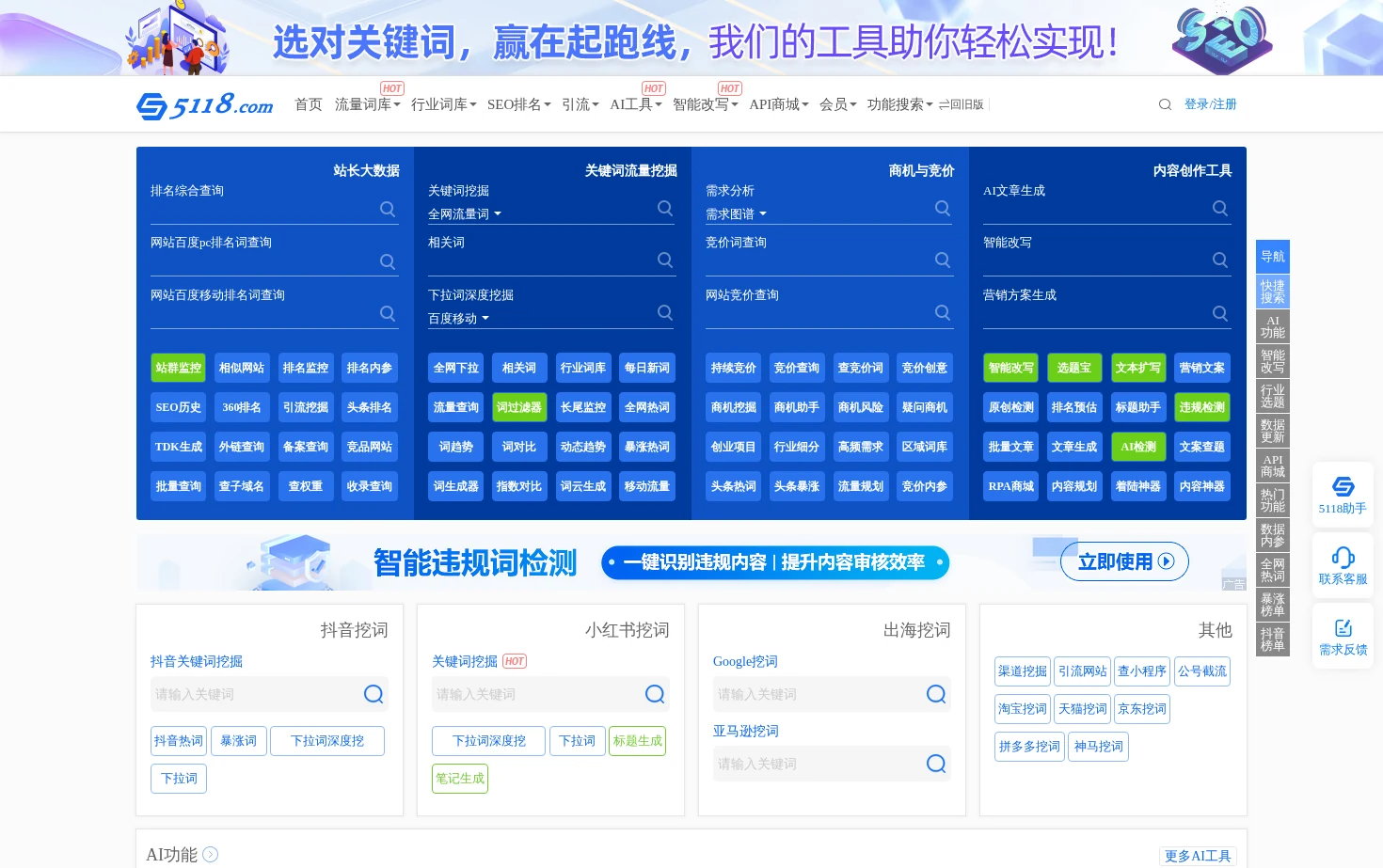Expand 流量词库 nav dropdown
1383x868 pixels.
[368, 104]
